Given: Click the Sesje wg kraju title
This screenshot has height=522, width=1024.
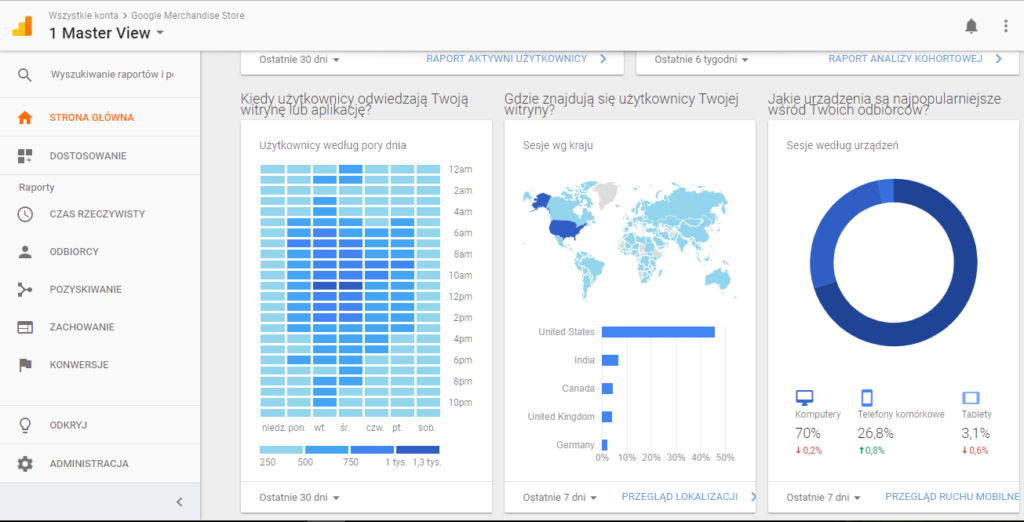Looking at the screenshot, I should pos(558,146).
